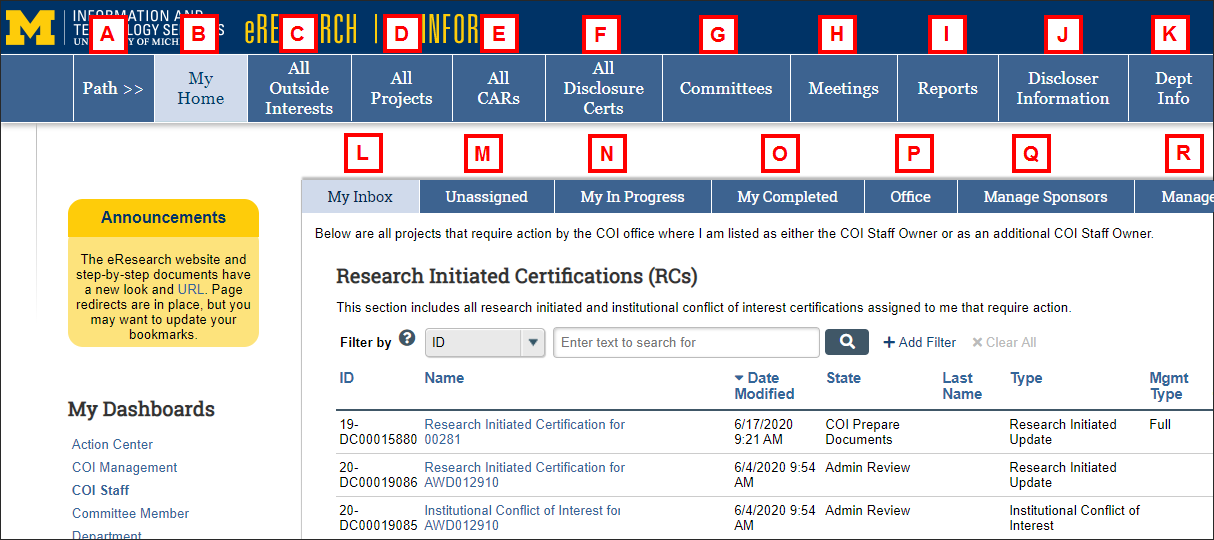Open Research Initiated Certification for 00281

(525, 432)
